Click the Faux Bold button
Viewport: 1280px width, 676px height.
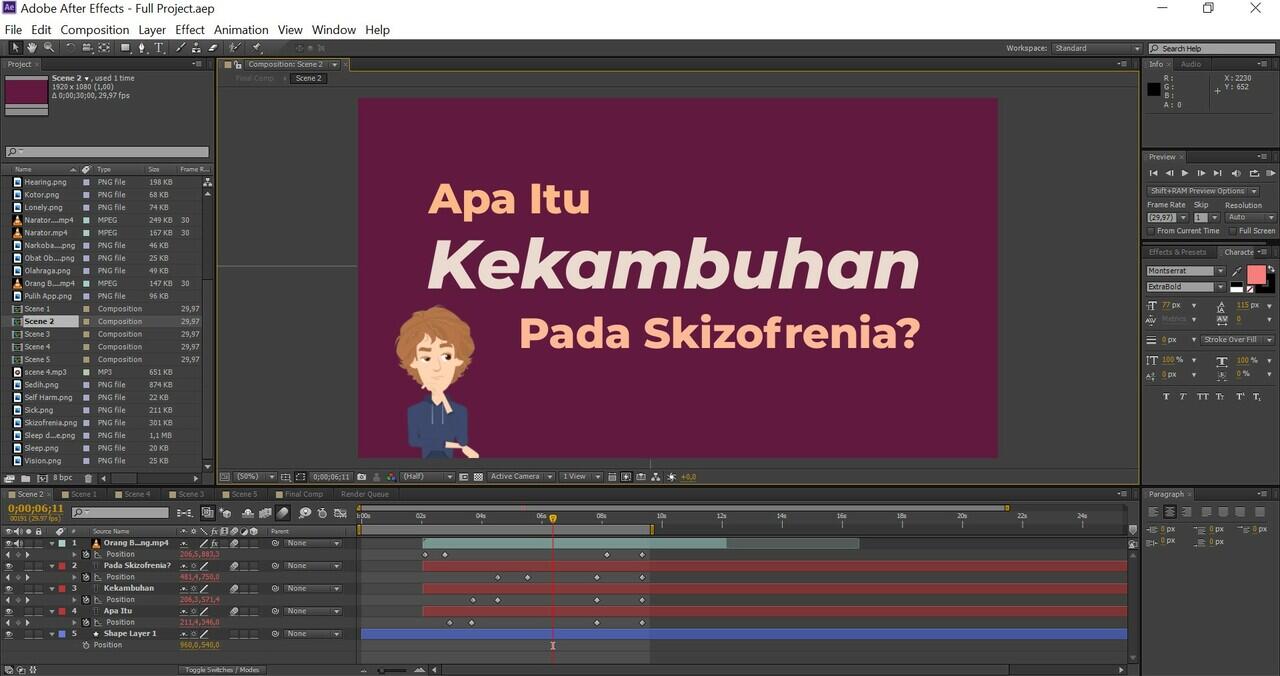[x=1166, y=396]
